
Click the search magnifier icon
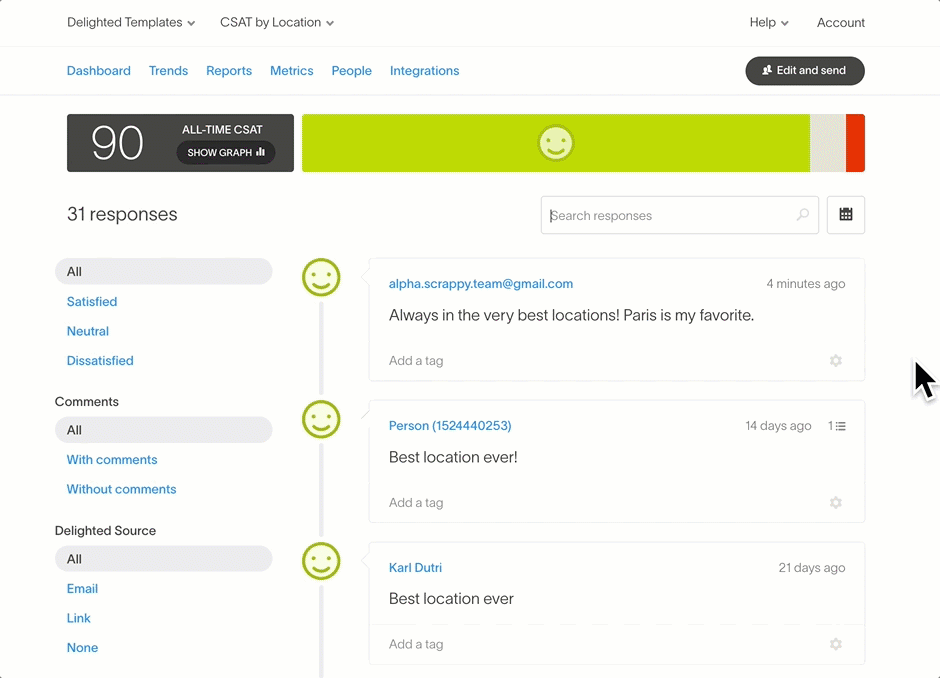(x=802, y=215)
